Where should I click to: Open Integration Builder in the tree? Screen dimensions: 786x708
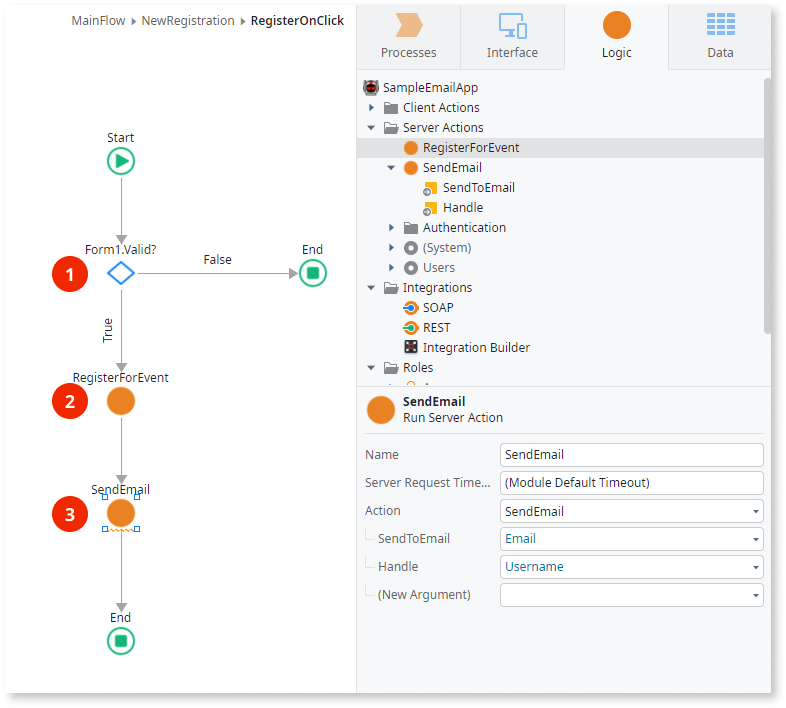pos(476,348)
